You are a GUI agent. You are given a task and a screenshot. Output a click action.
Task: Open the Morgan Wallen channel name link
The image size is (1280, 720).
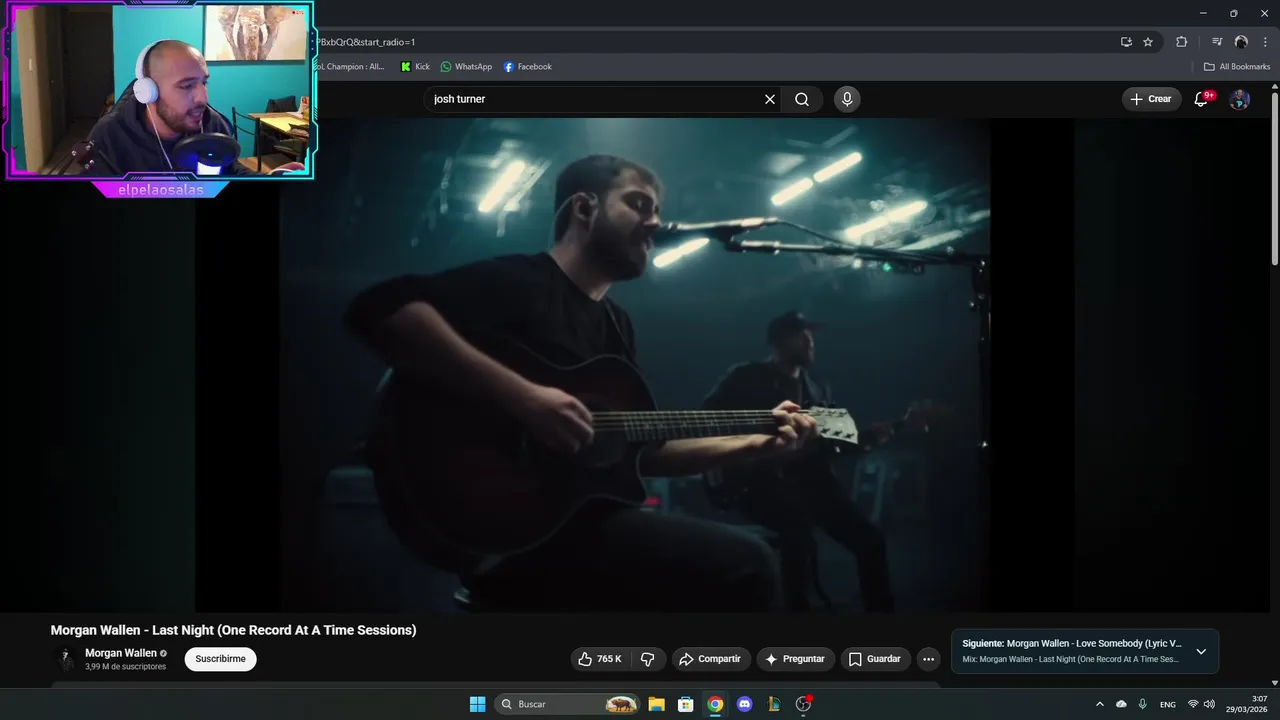[x=121, y=653]
